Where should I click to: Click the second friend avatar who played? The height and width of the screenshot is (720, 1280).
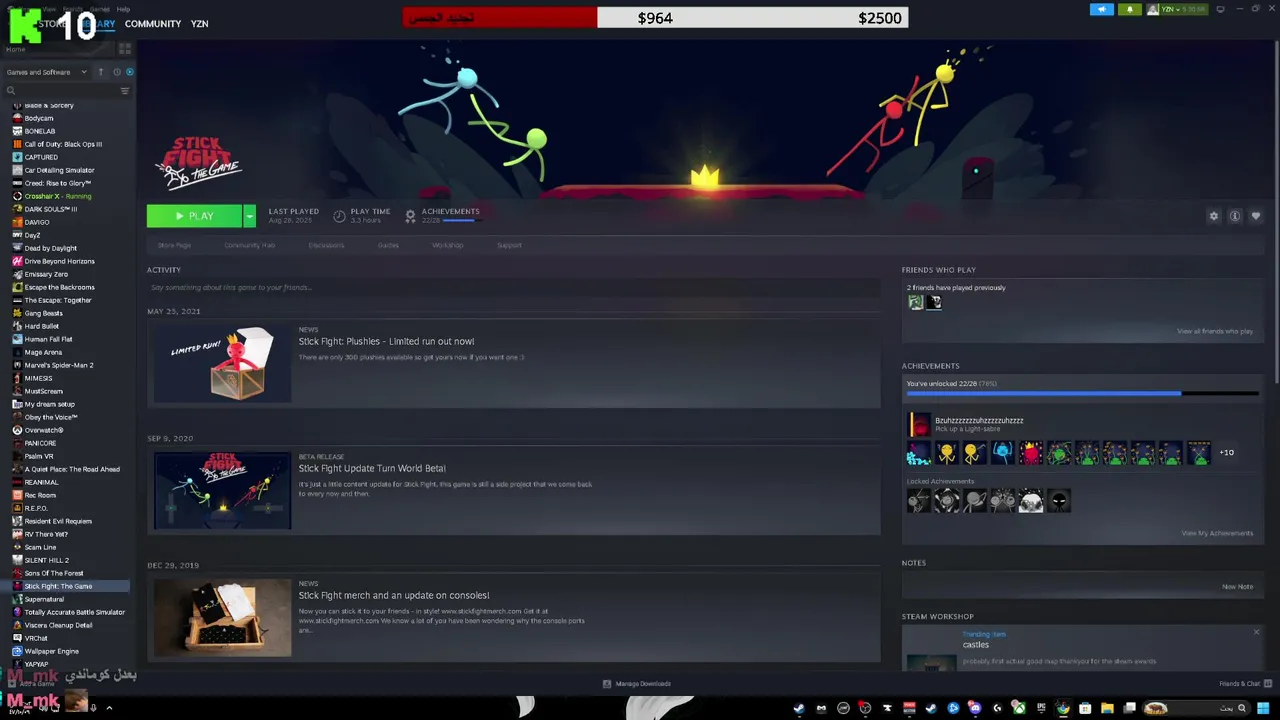point(934,302)
